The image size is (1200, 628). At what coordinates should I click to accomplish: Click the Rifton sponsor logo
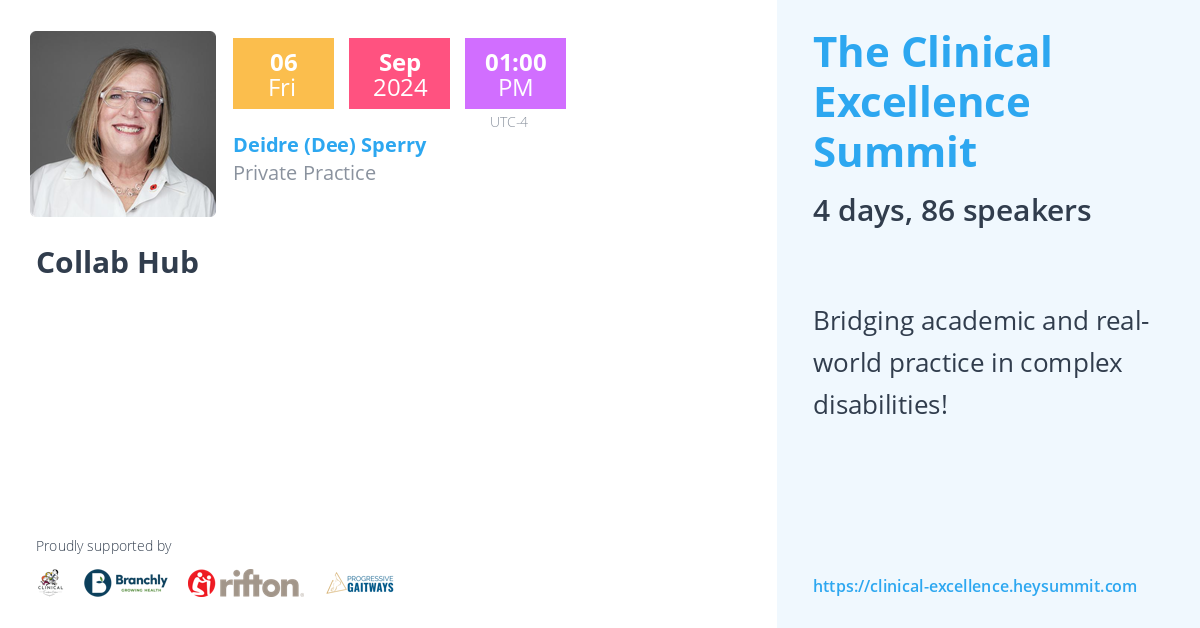tap(246, 583)
